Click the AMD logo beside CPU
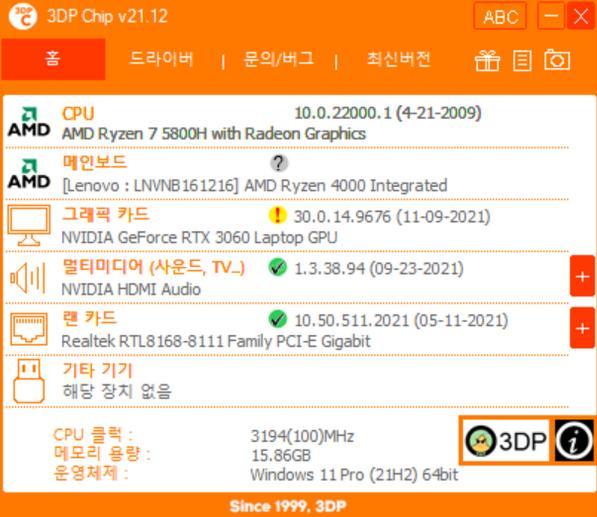The width and height of the screenshot is (597, 517). (29, 122)
